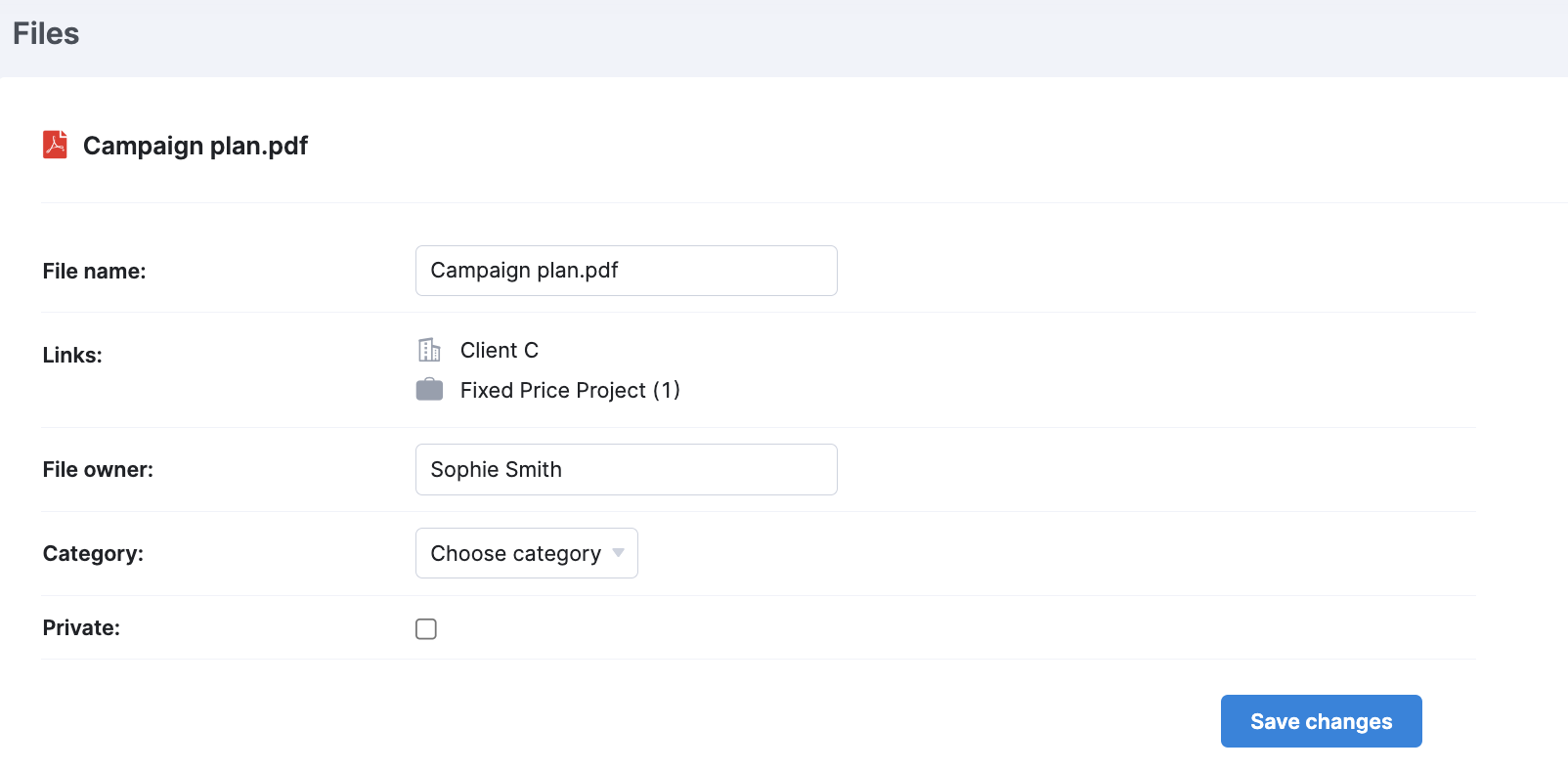Click the Campaign plan.pdf title
This screenshot has height=770, width=1568.
pyautogui.click(x=196, y=146)
